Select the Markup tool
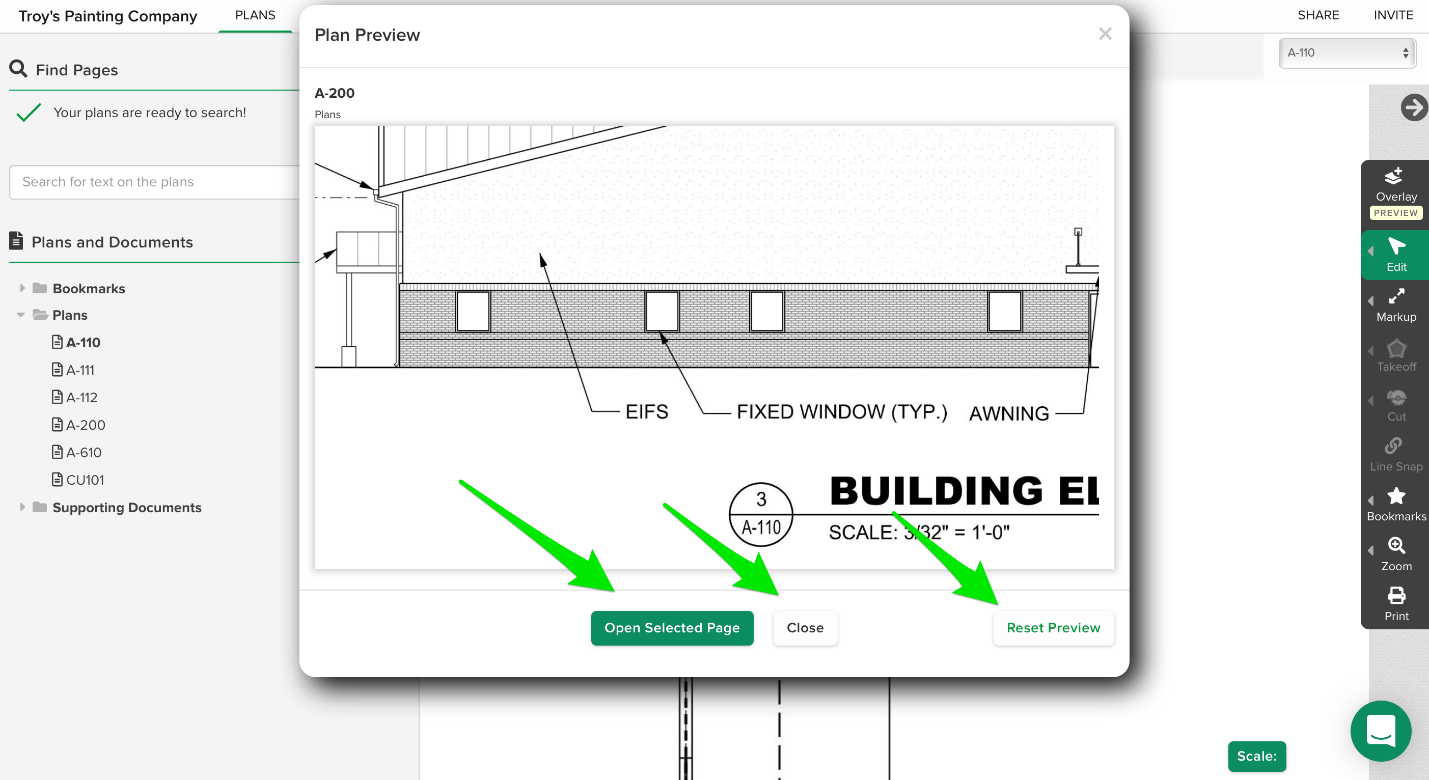This screenshot has height=780, width=1429. click(1396, 305)
